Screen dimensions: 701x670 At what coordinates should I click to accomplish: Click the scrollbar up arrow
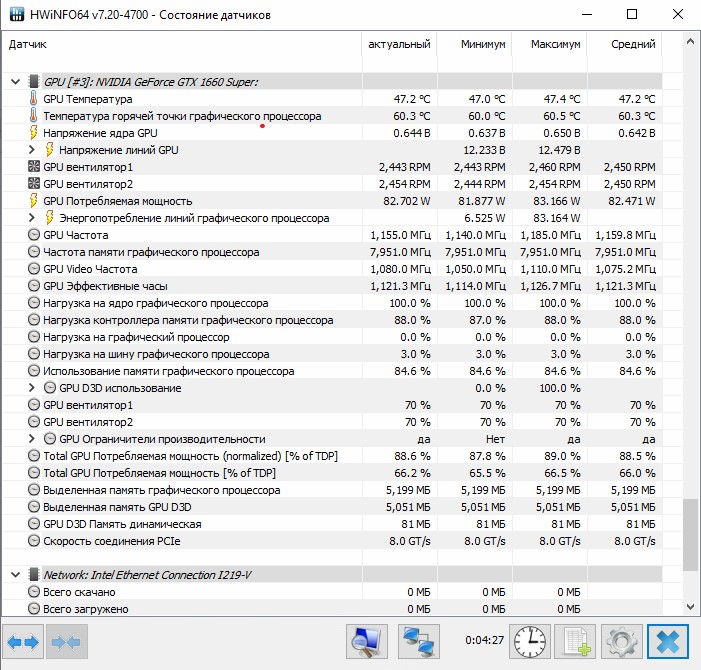coord(690,42)
